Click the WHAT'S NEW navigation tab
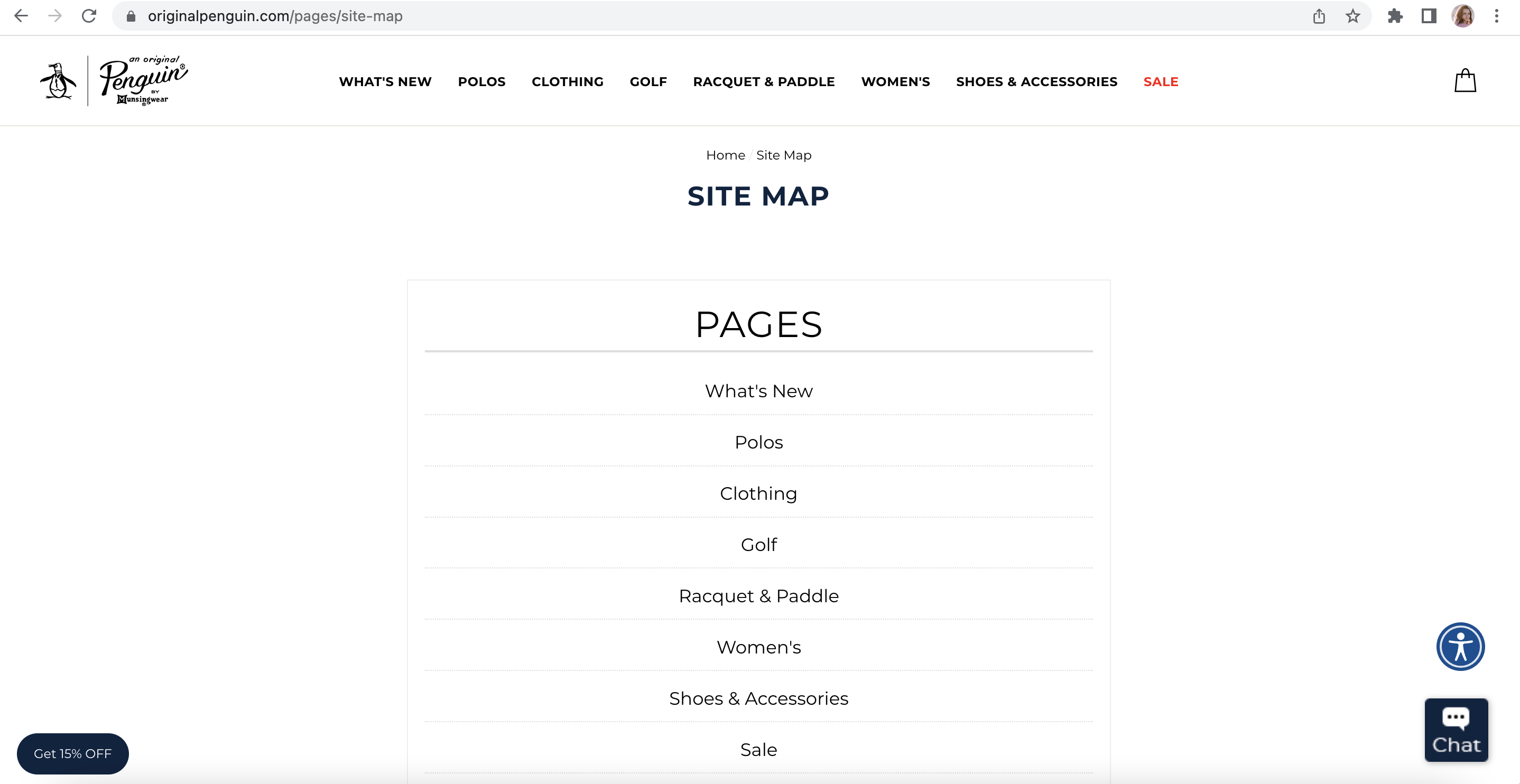The height and width of the screenshot is (784, 1520). tap(385, 81)
